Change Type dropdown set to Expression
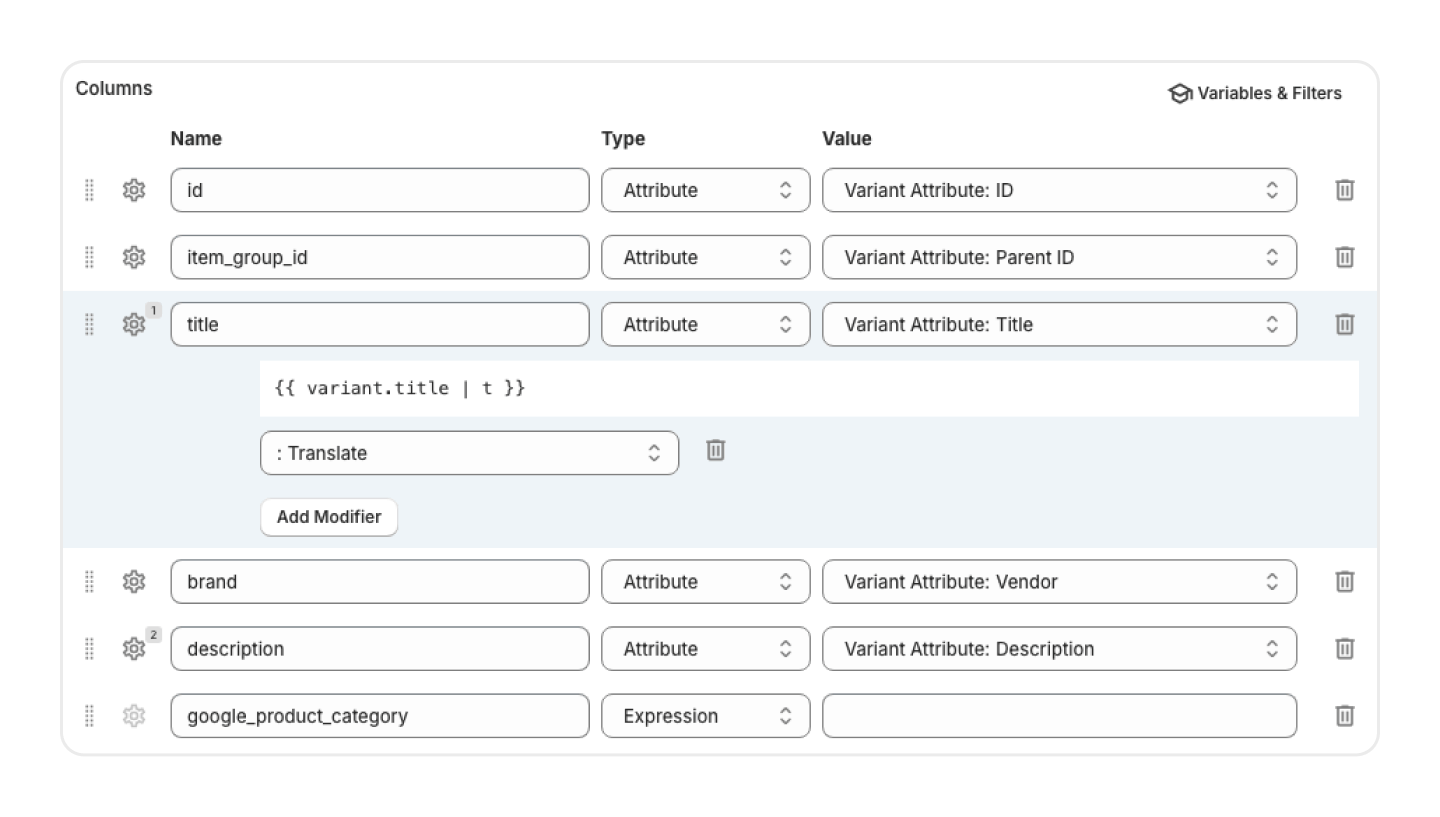 point(705,716)
